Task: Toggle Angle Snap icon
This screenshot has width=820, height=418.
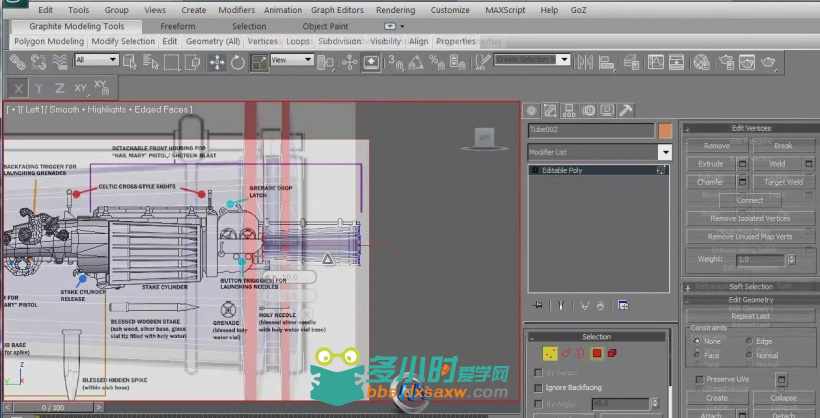Action: pyautogui.click(x=416, y=63)
